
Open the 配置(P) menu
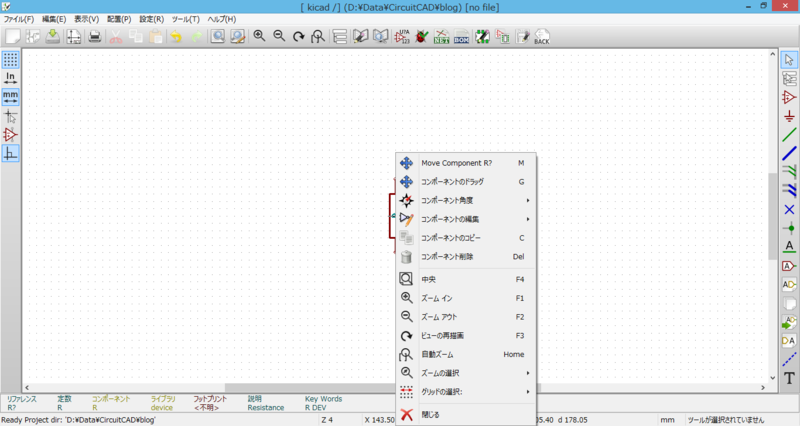(x=119, y=19)
